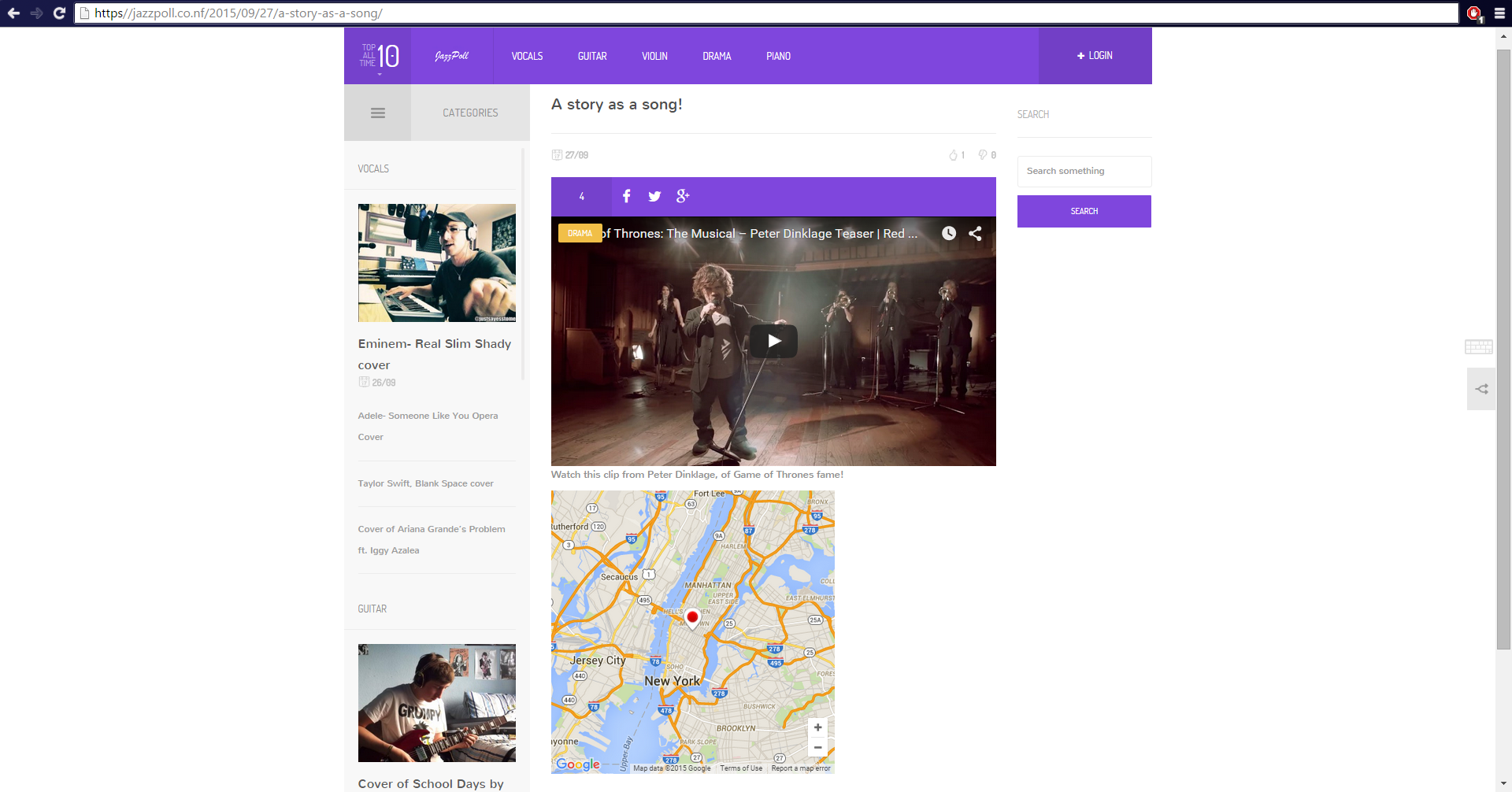Open the Eminem cover thumbnail
Image resolution: width=1512 pixels, height=792 pixels.
pos(437,263)
